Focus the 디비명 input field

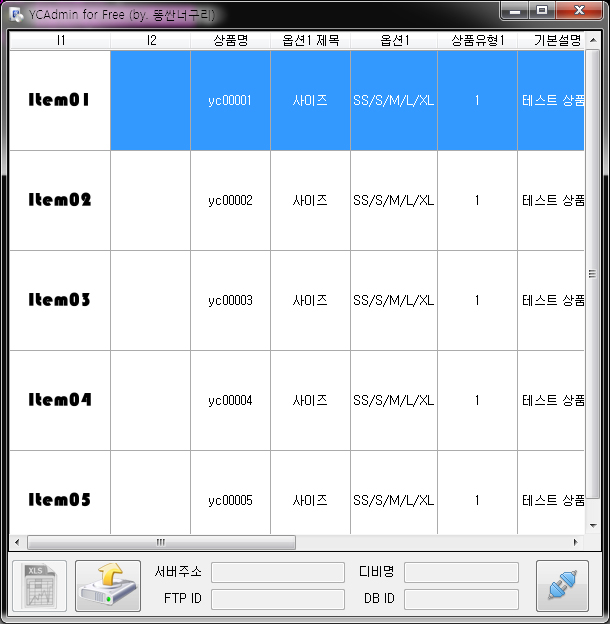pos(462,572)
